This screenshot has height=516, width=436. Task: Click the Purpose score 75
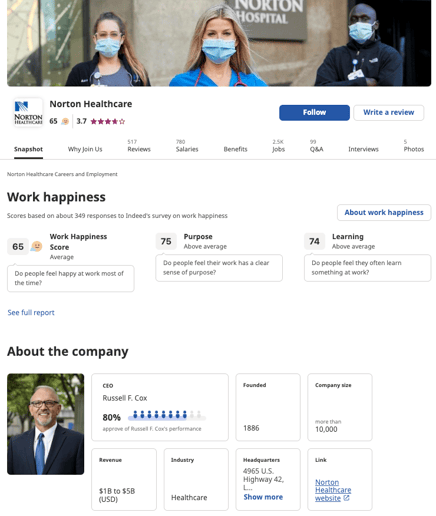pyautogui.click(x=166, y=241)
